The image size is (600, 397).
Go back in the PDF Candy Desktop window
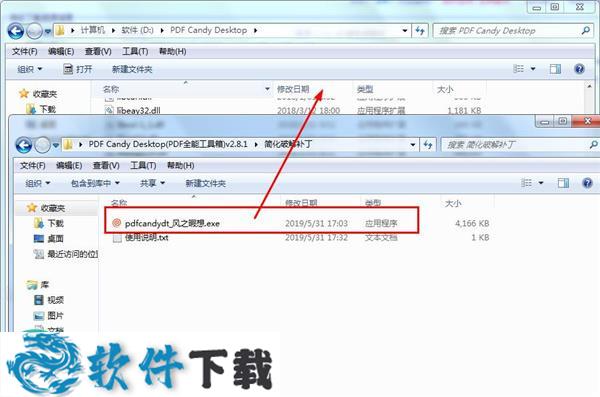point(16,31)
